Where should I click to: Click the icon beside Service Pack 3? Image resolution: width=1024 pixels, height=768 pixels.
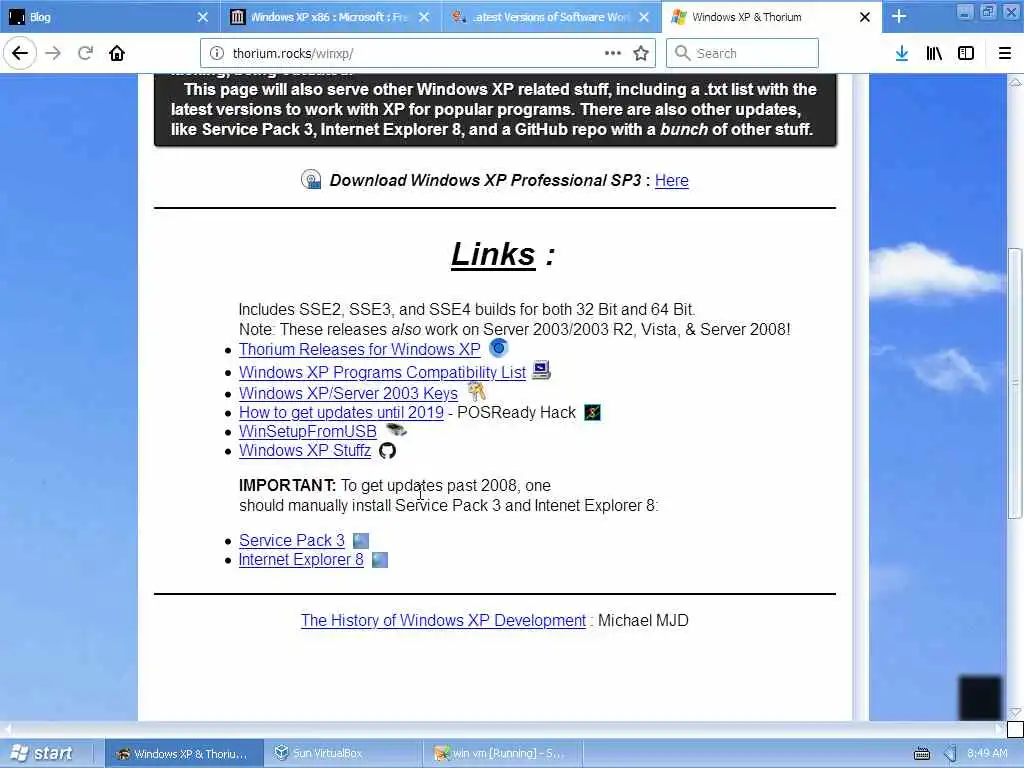361,541
